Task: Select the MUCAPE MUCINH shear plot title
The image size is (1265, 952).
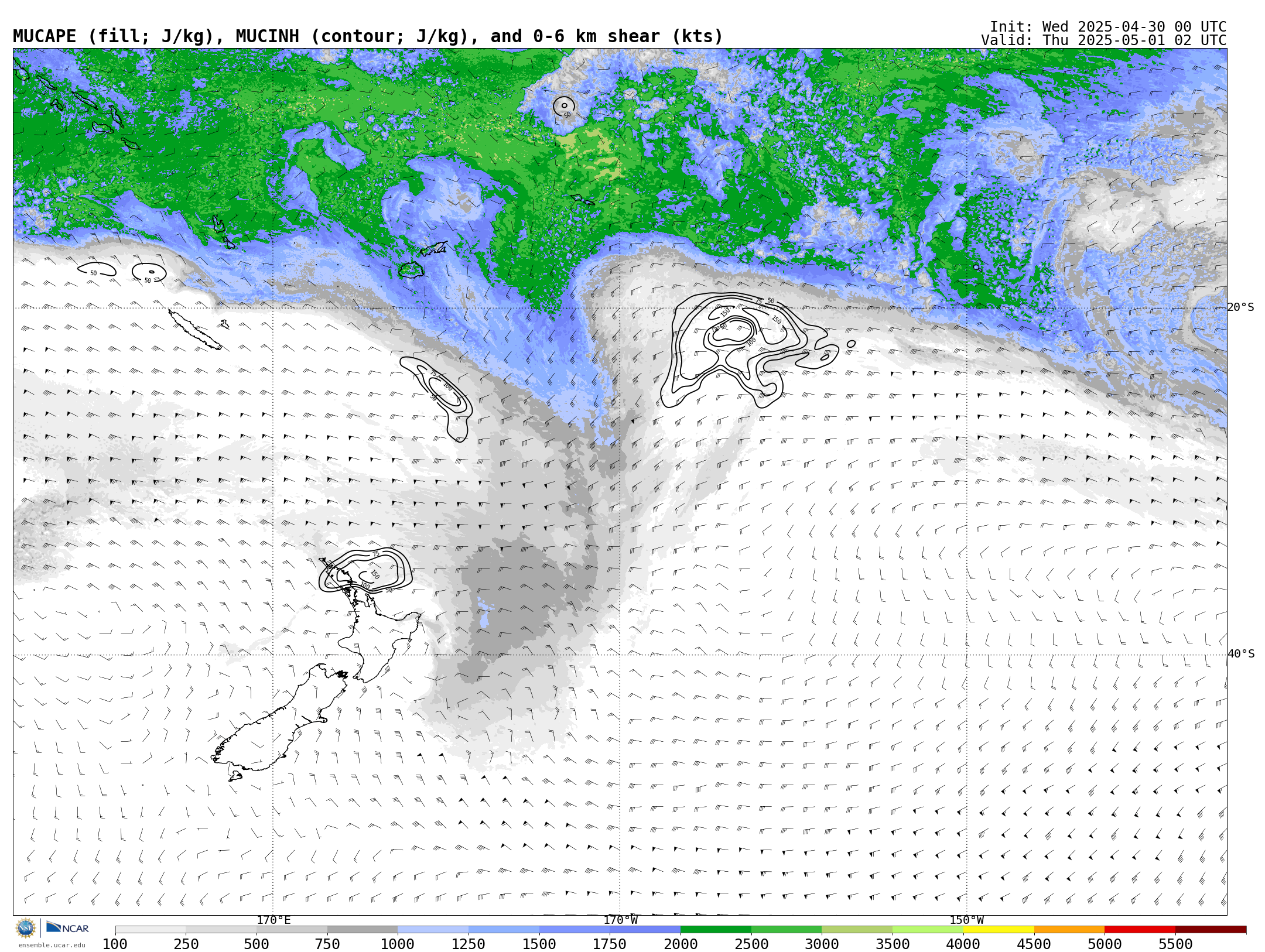Action: [368, 36]
